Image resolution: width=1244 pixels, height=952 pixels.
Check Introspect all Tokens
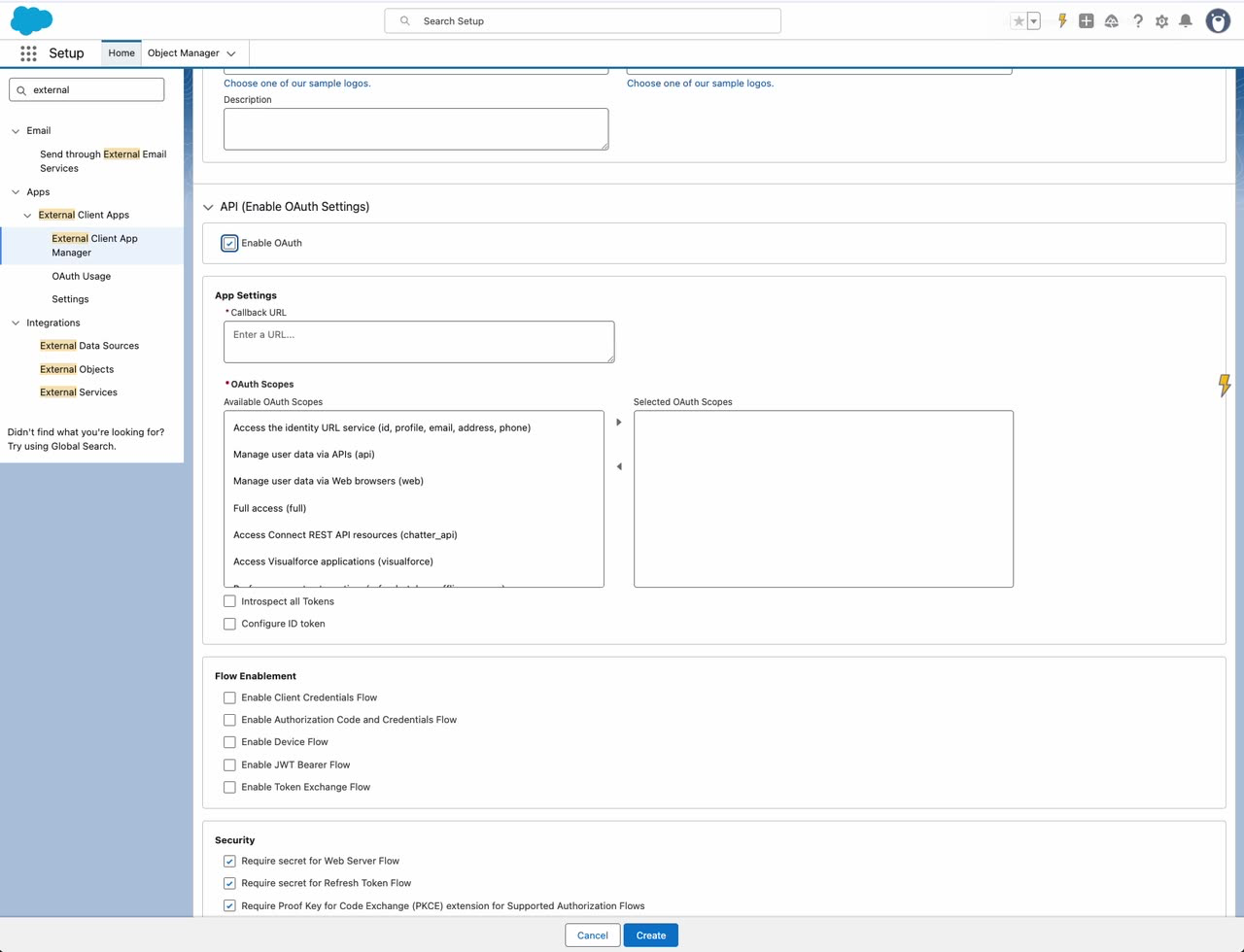click(x=229, y=601)
